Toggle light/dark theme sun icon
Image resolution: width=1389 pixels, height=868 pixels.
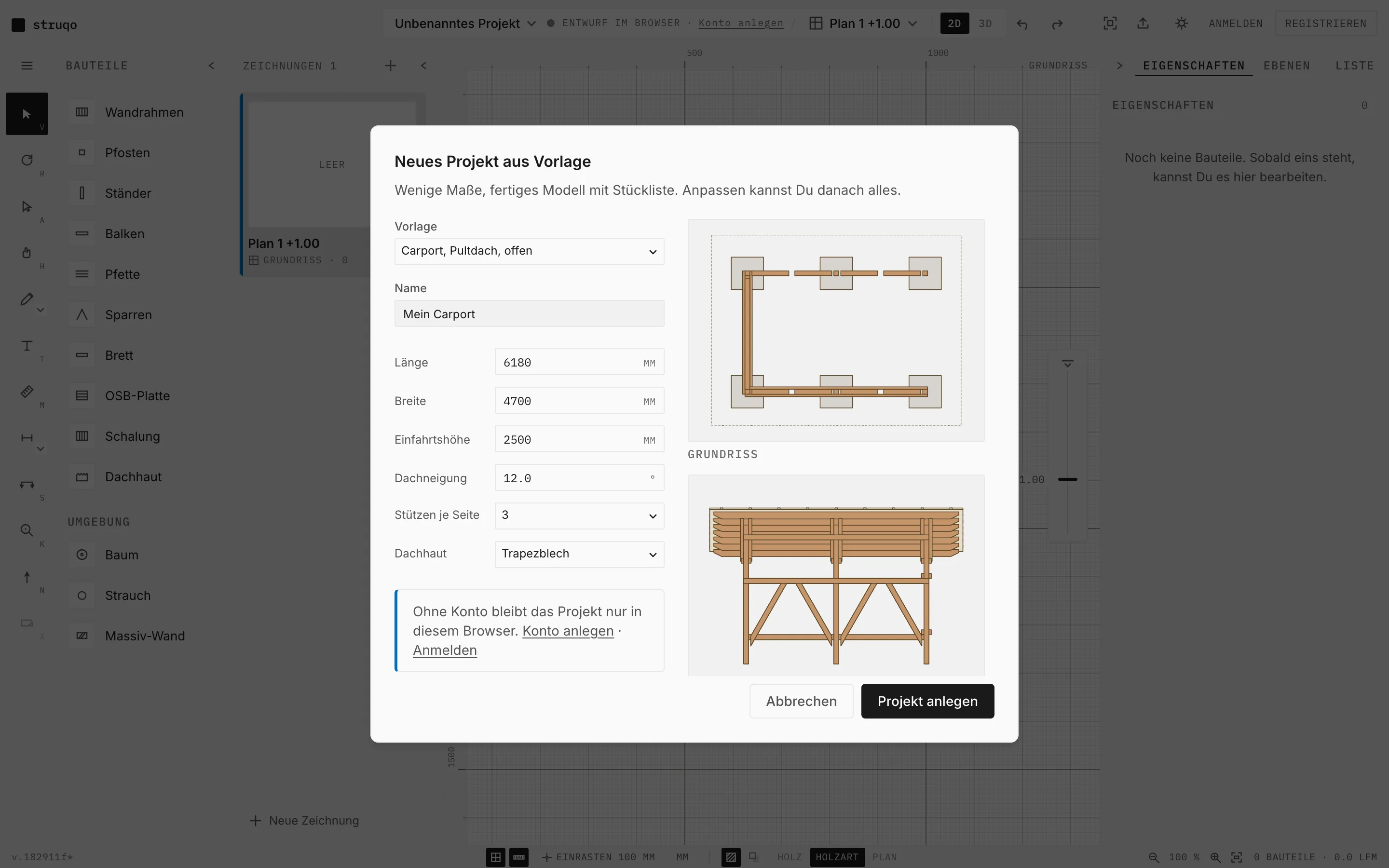pyautogui.click(x=1181, y=24)
